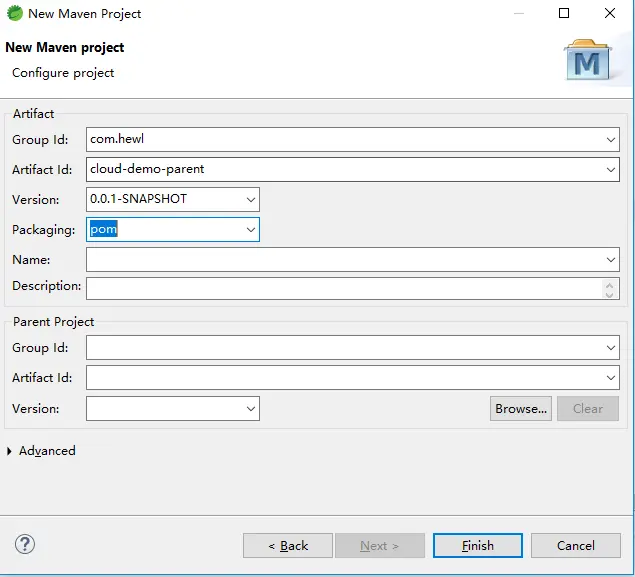This screenshot has height=577, width=635.
Task: Expand the Advanced section
Action: tap(9, 451)
